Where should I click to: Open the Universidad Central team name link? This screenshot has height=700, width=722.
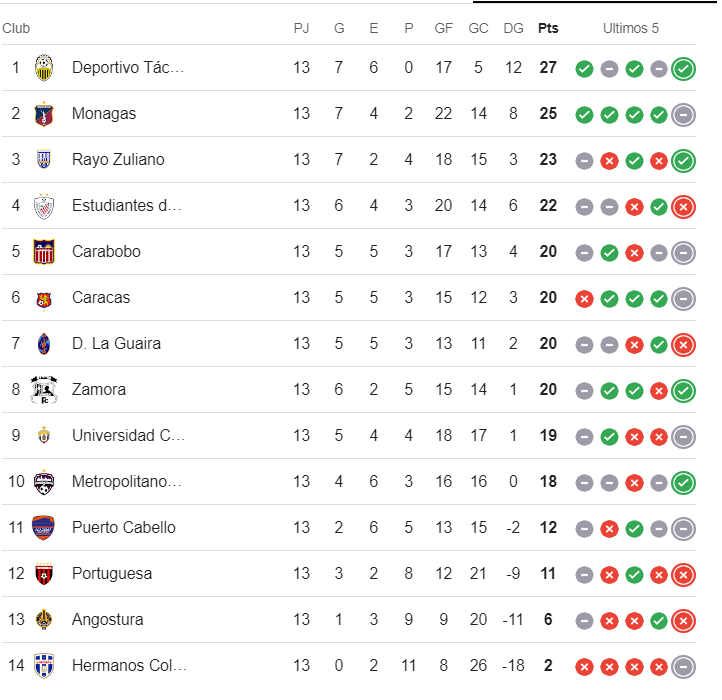click(x=129, y=436)
